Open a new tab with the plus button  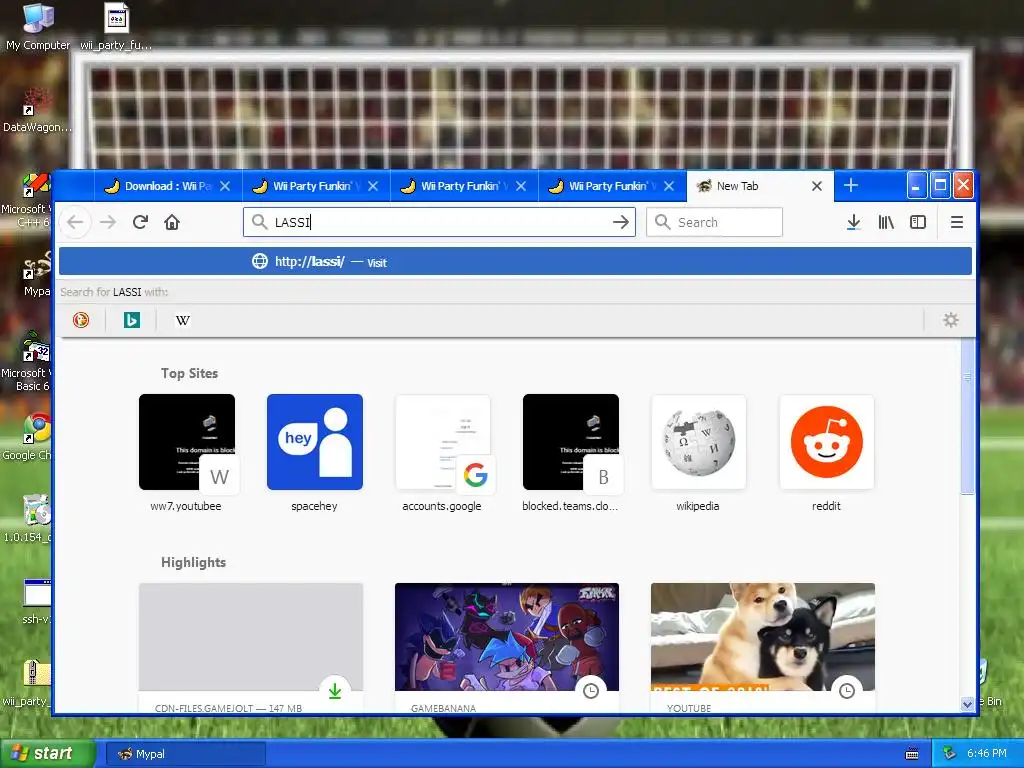tap(850, 185)
